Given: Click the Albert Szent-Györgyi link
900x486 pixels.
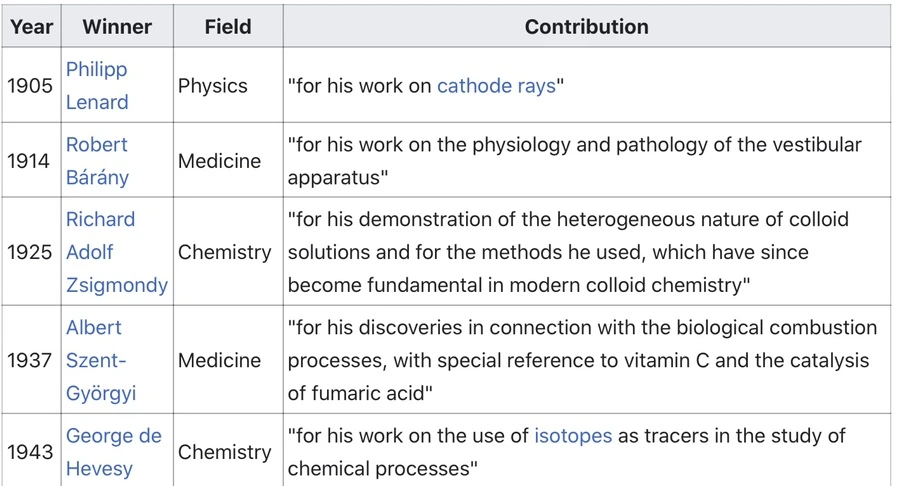Looking at the screenshot, I should [100, 360].
